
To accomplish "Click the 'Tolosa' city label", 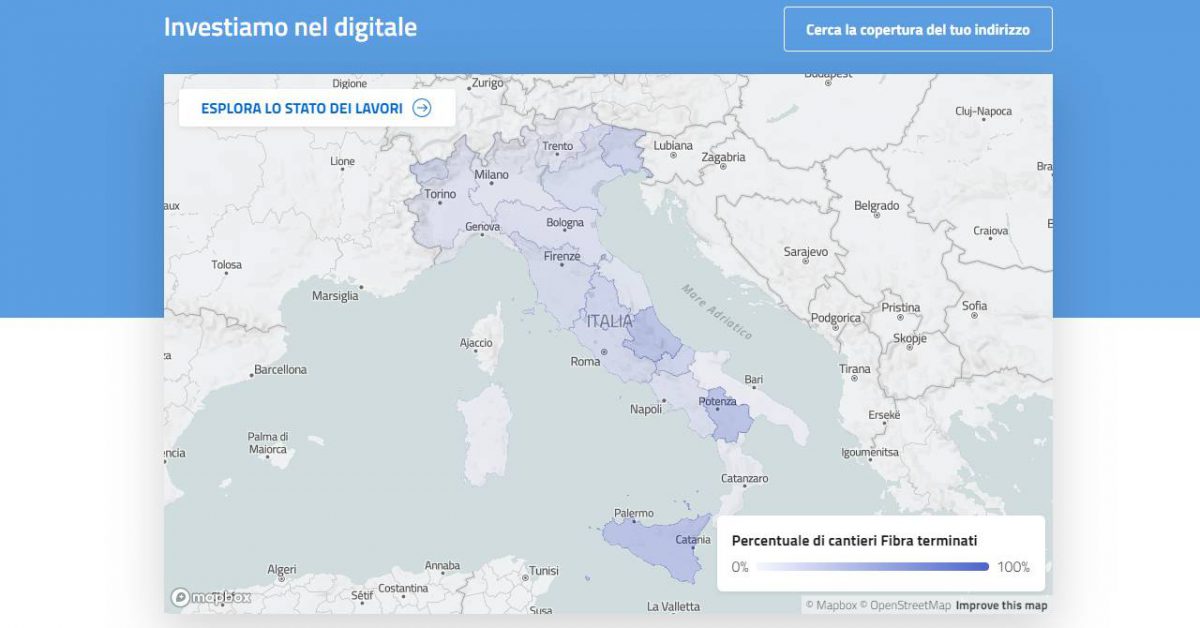I will click(227, 265).
